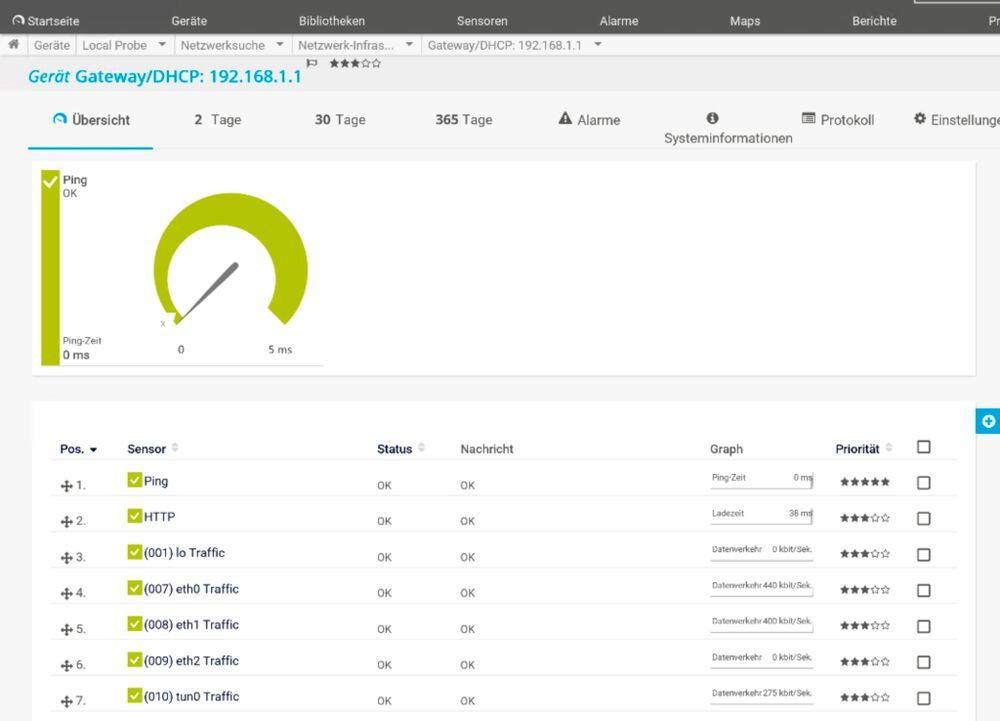The image size is (1000, 721).
Task: Check the select-all checkbox in the table header
Action: coord(923,446)
